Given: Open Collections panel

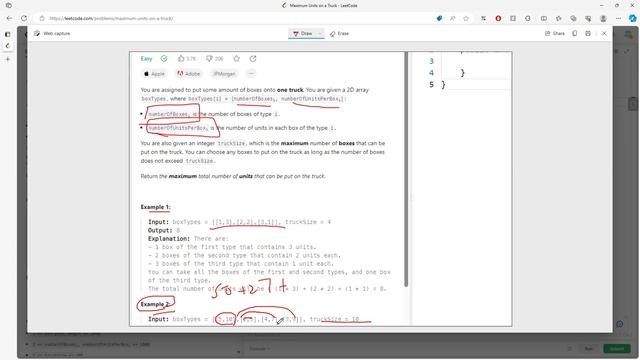Looking at the screenshot, I should (573, 18).
